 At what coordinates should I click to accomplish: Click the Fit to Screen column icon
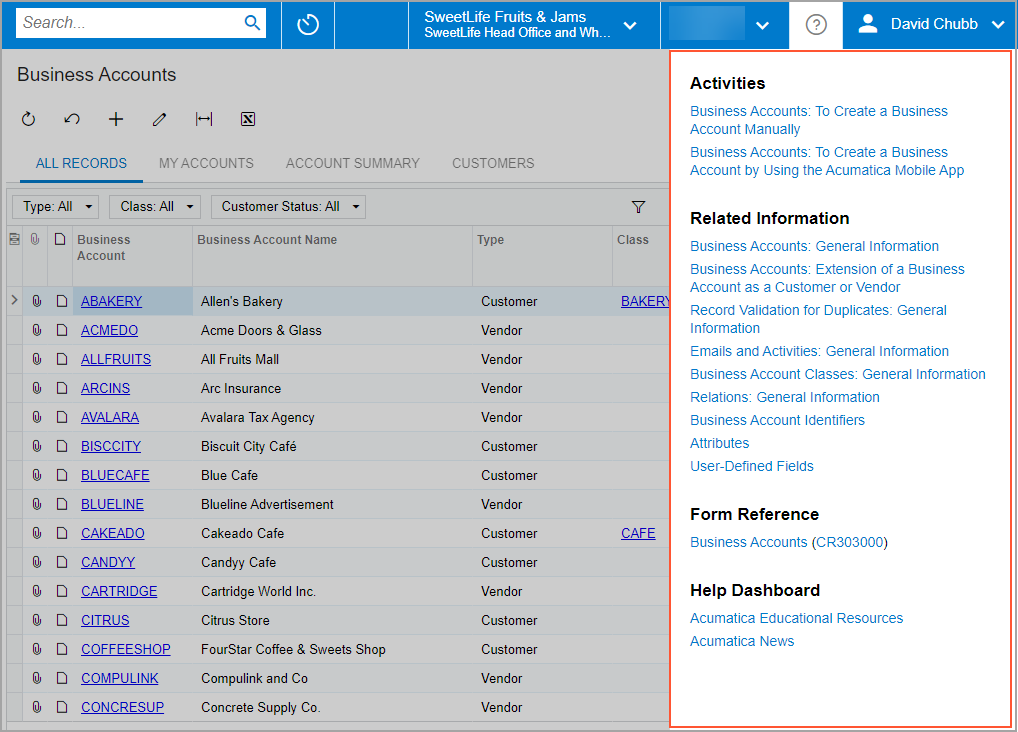pos(204,120)
